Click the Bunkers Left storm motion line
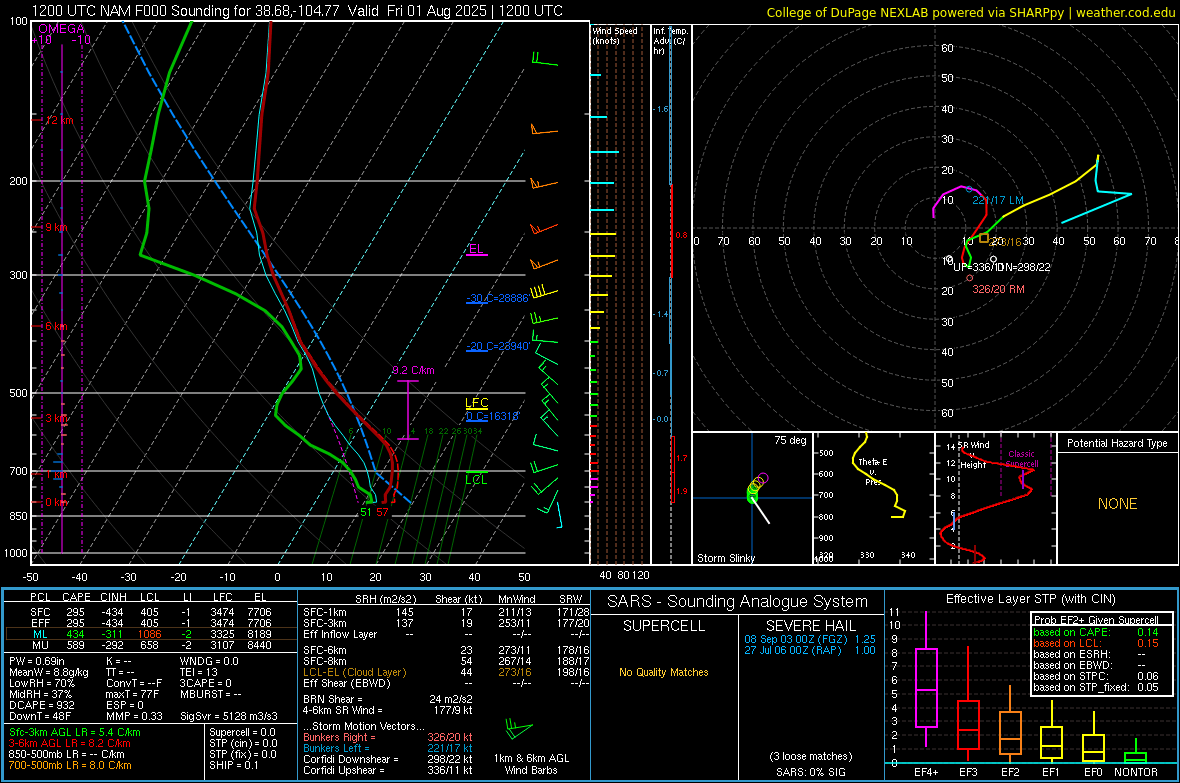Screen dimensions: 1180x783 click(388, 748)
